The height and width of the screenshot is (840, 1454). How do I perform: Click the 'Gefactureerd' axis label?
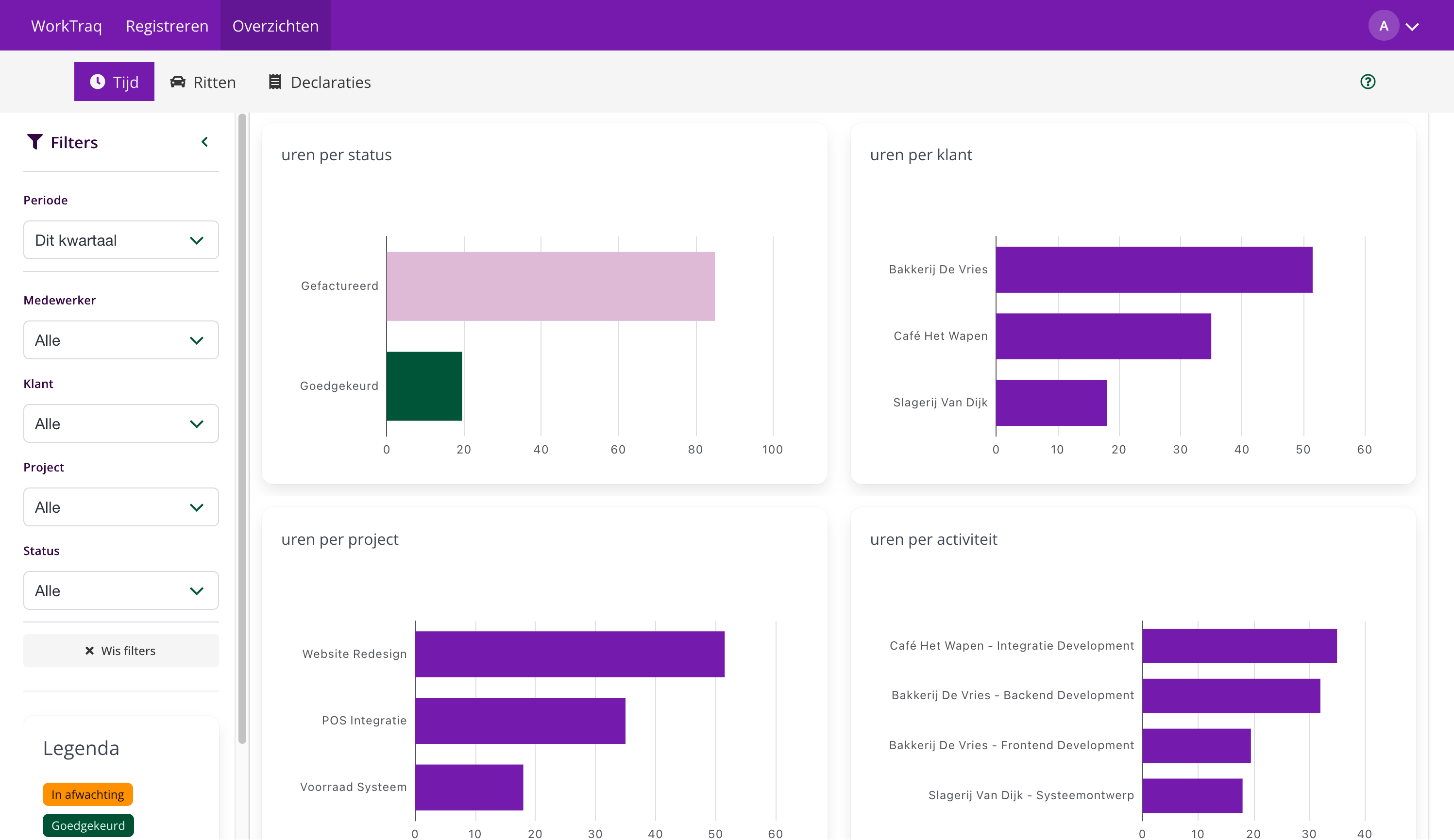(x=340, y=286)
